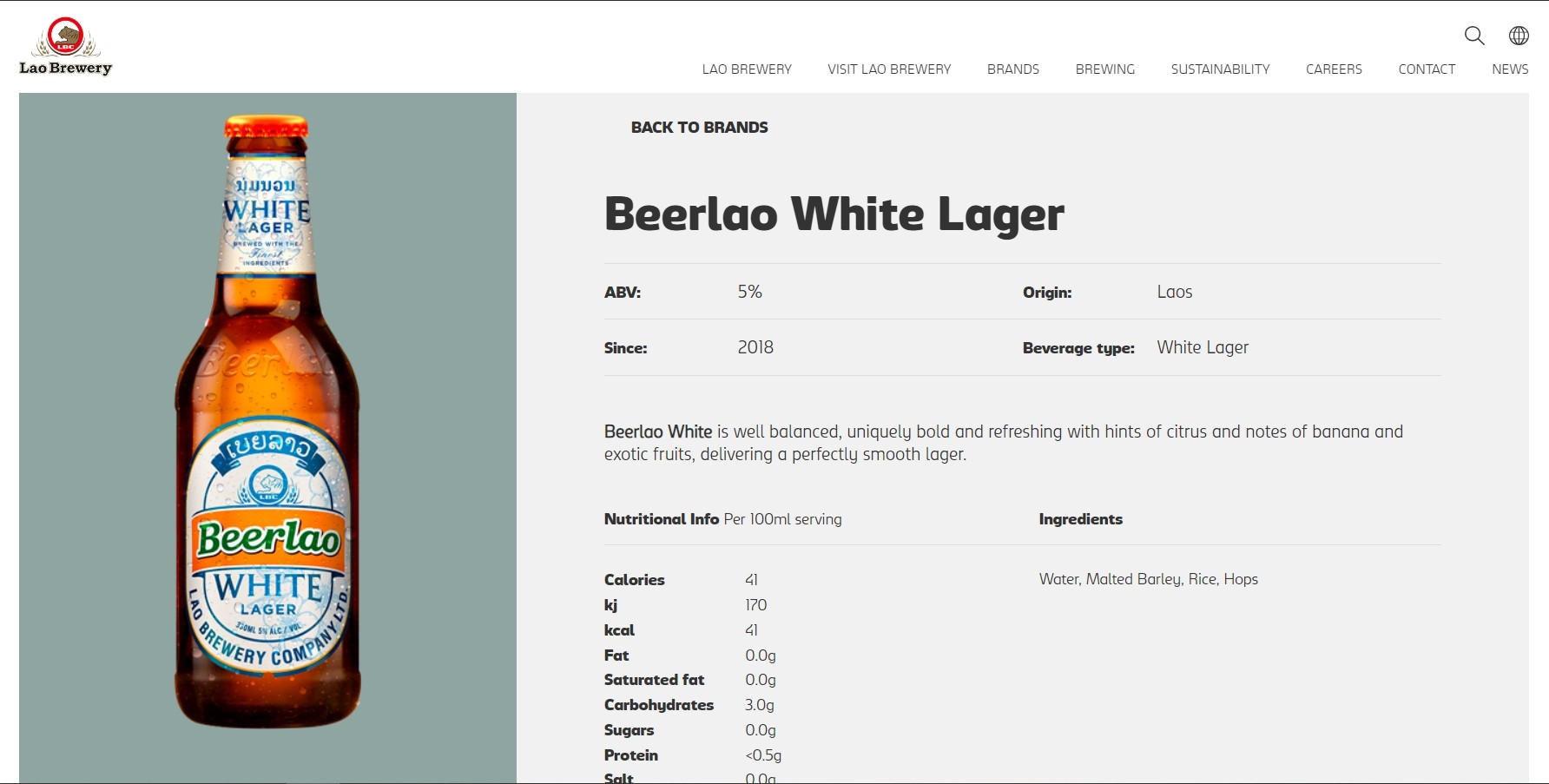The height and width of the screenshot is (784, 1549).
Task: Click the ABV label
Action: (623, 293)
